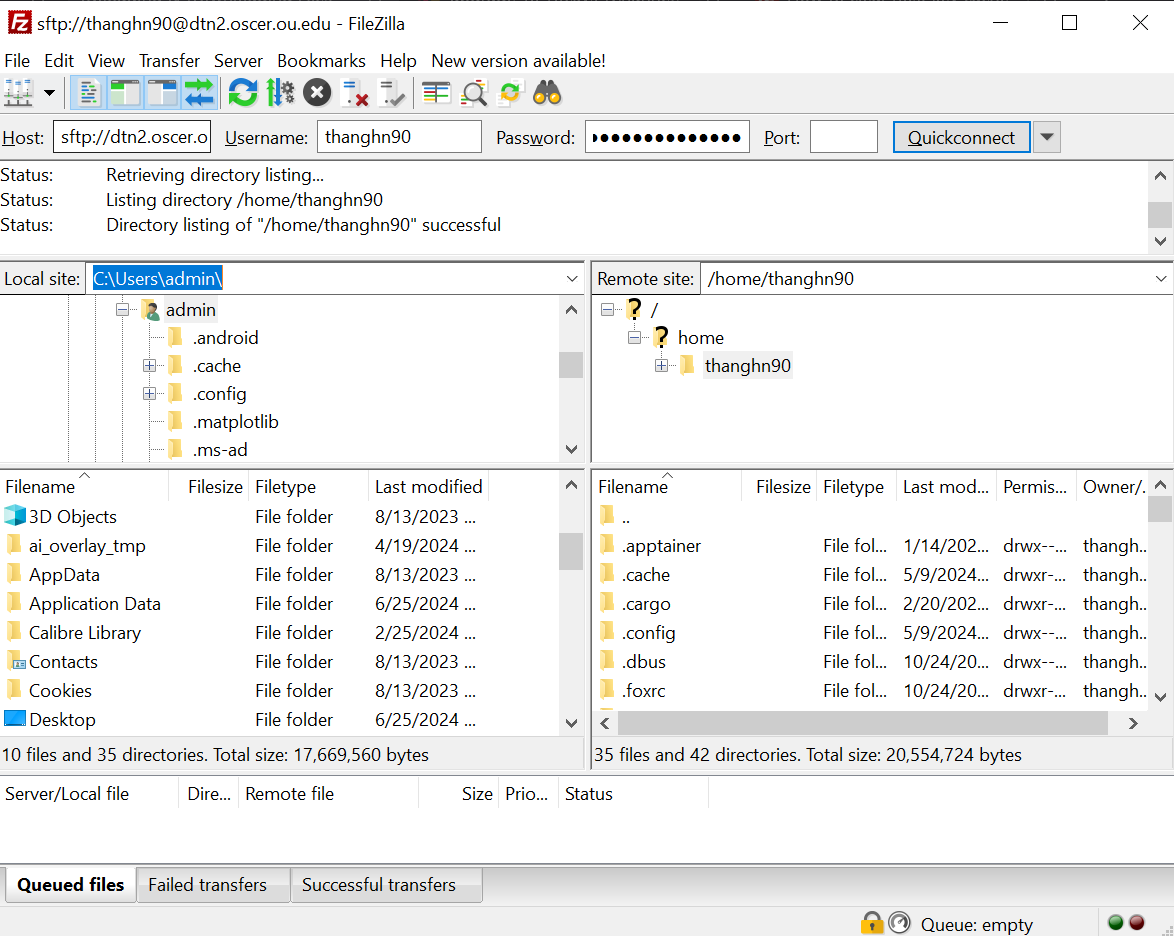Click the New version available link
This screenshot has height=936, width=1174.
pos(517,61)
